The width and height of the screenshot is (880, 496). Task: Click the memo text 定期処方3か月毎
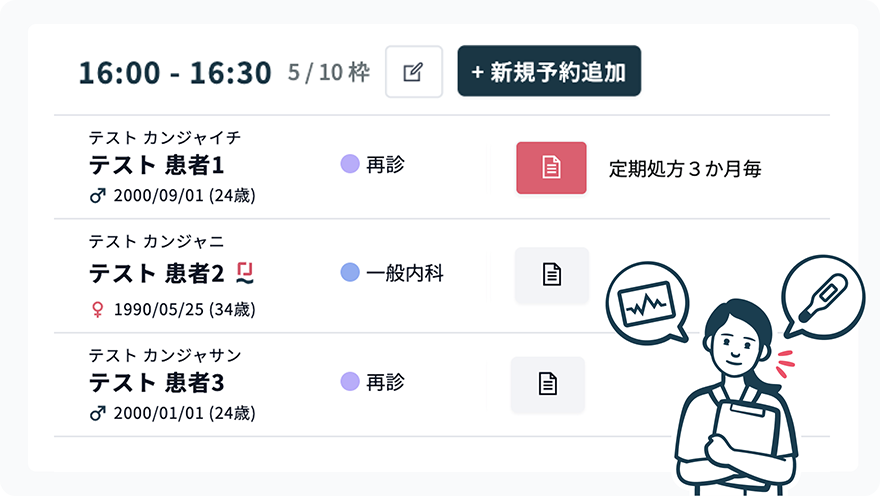tap(685, 169)
